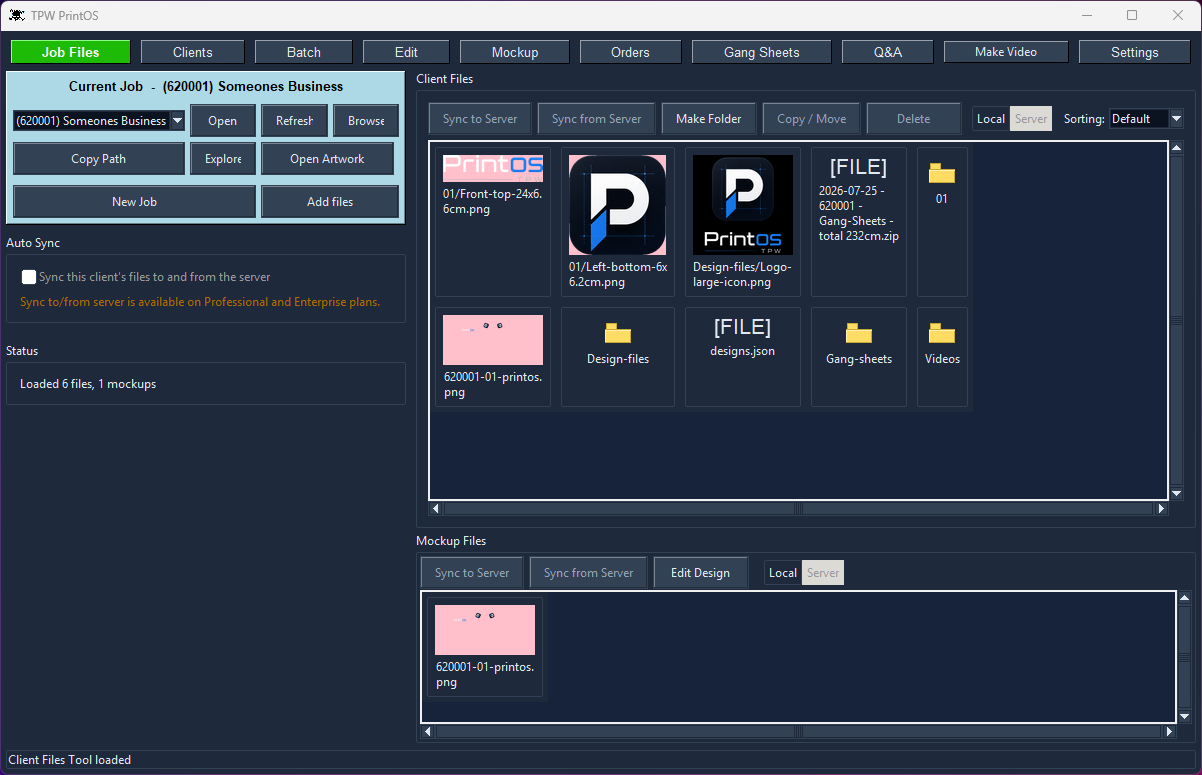Click the TPW PrintOS title bar icon
1202x775 pixels.
17,15
